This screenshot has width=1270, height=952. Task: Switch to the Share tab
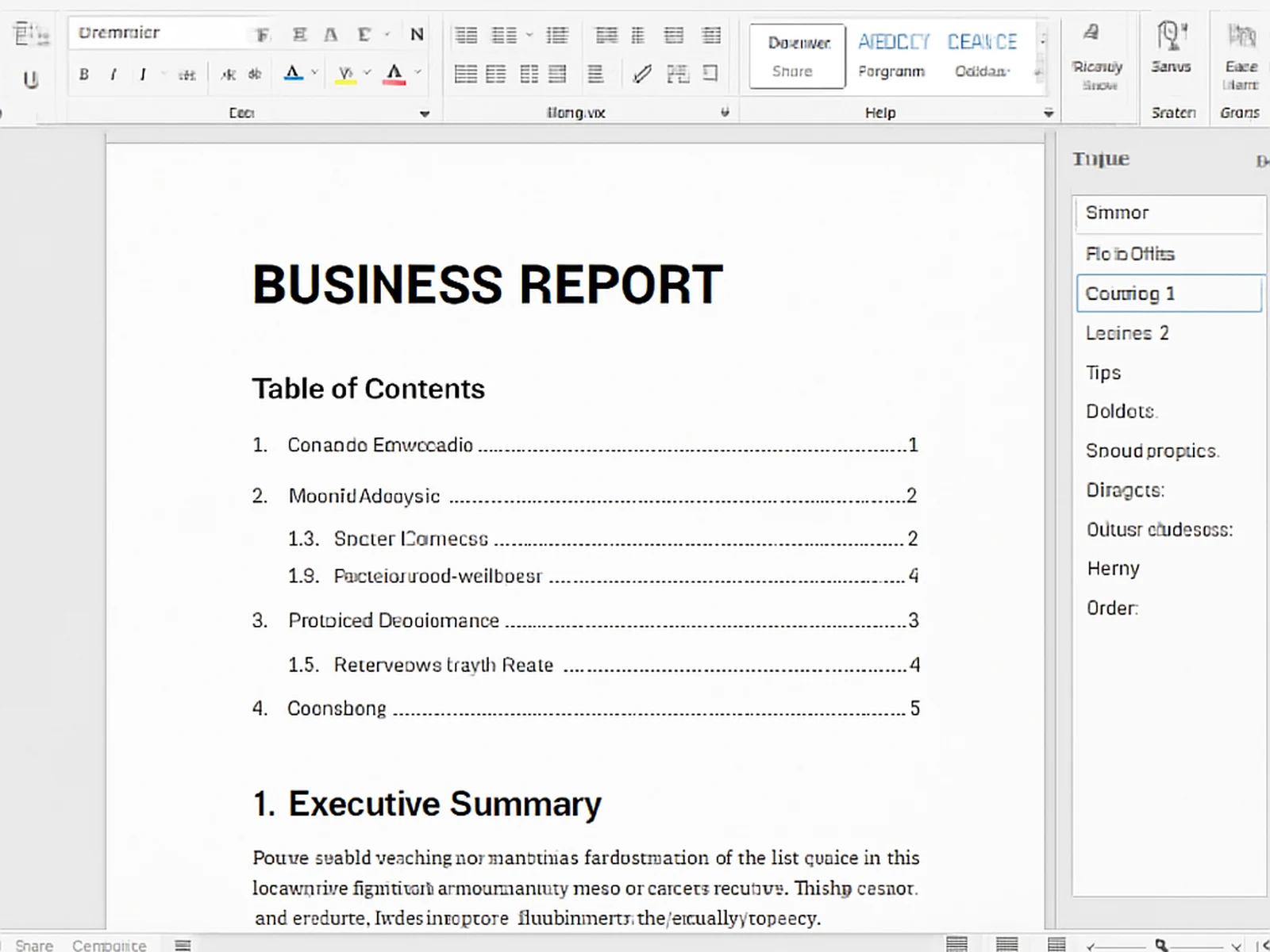coord(795,71)
